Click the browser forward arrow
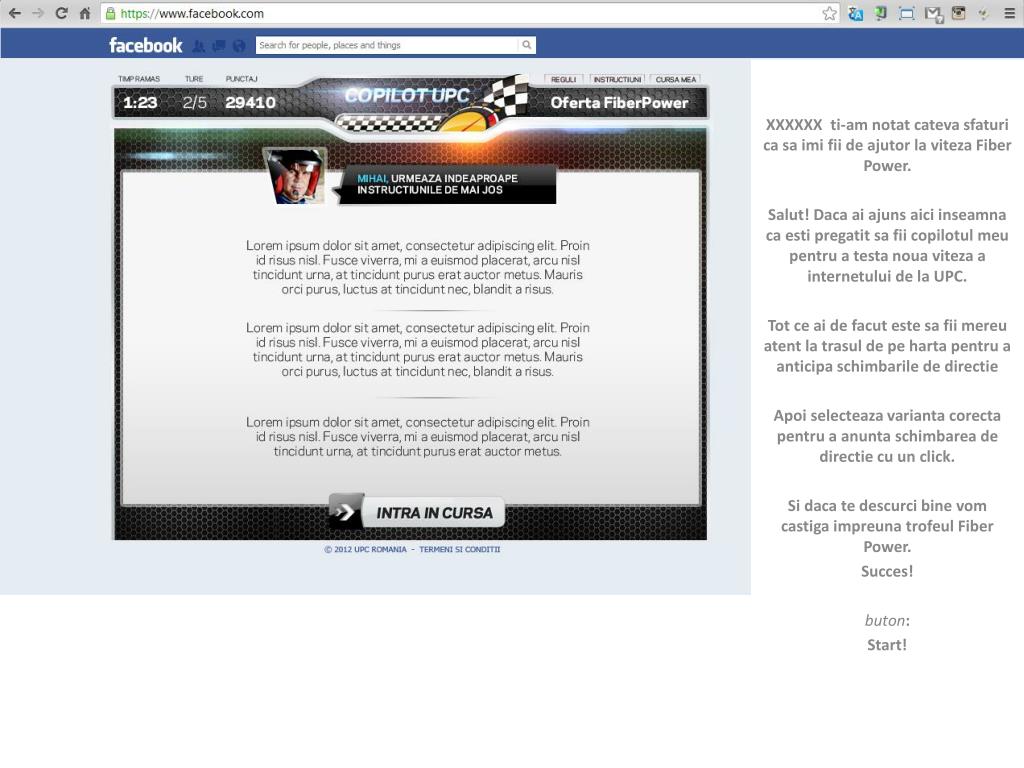The height and width of the screenshot is (768, 1024). [x=37, y=13]
